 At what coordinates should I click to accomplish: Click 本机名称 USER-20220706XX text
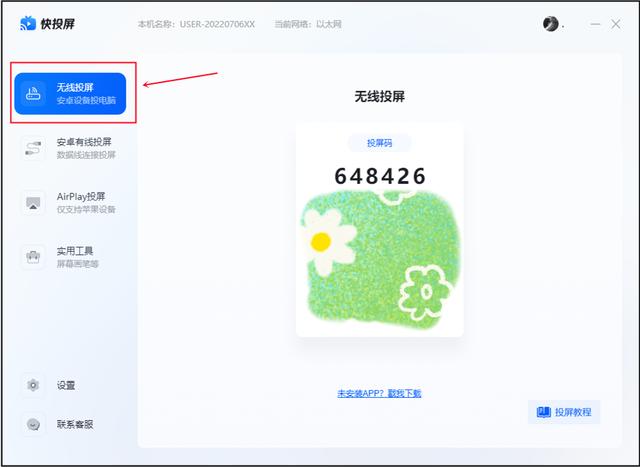coord(196,24)
